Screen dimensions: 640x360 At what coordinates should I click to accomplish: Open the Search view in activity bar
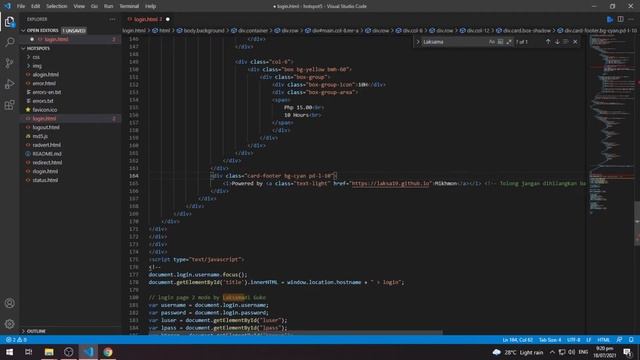pyautogui.click(x=9, y=42)
